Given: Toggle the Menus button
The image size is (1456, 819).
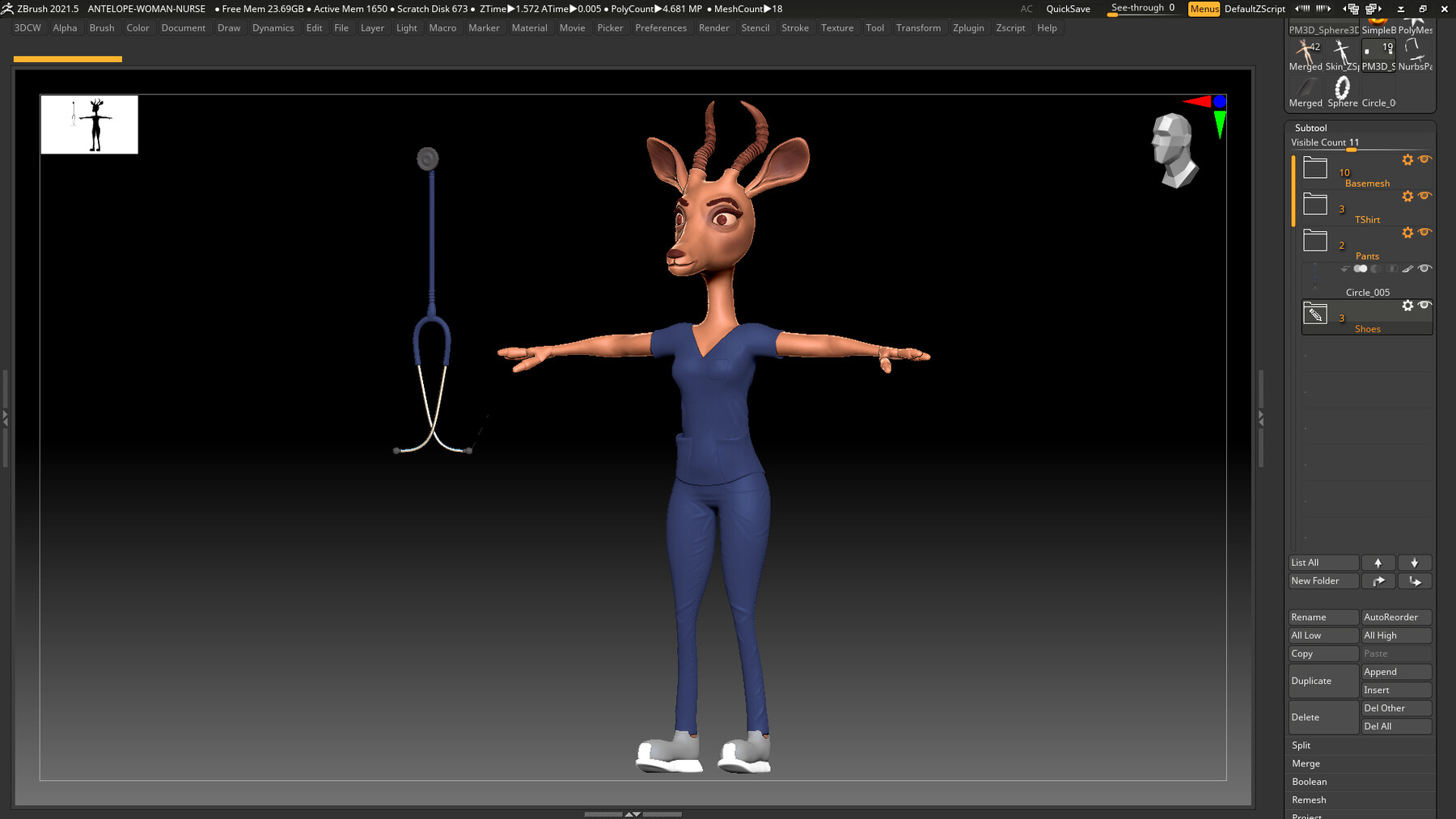Looking at the screenshot, I should pyautogui.click(x=1204, y=9).
